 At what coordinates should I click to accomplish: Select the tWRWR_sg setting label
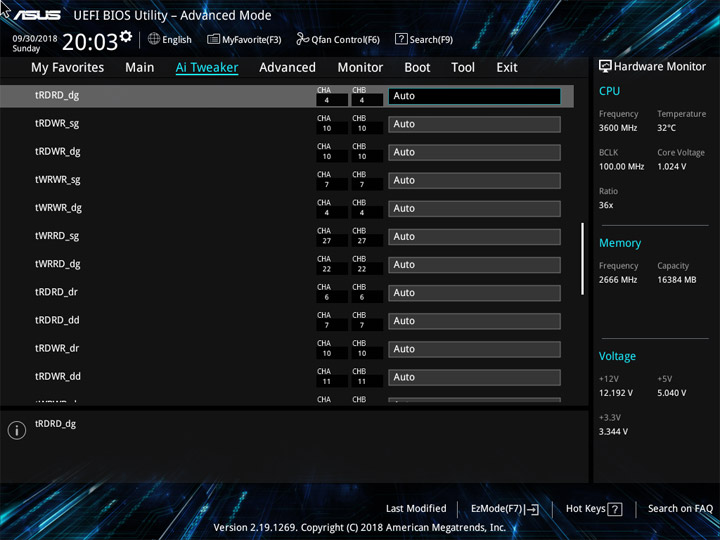coord(58,180)
